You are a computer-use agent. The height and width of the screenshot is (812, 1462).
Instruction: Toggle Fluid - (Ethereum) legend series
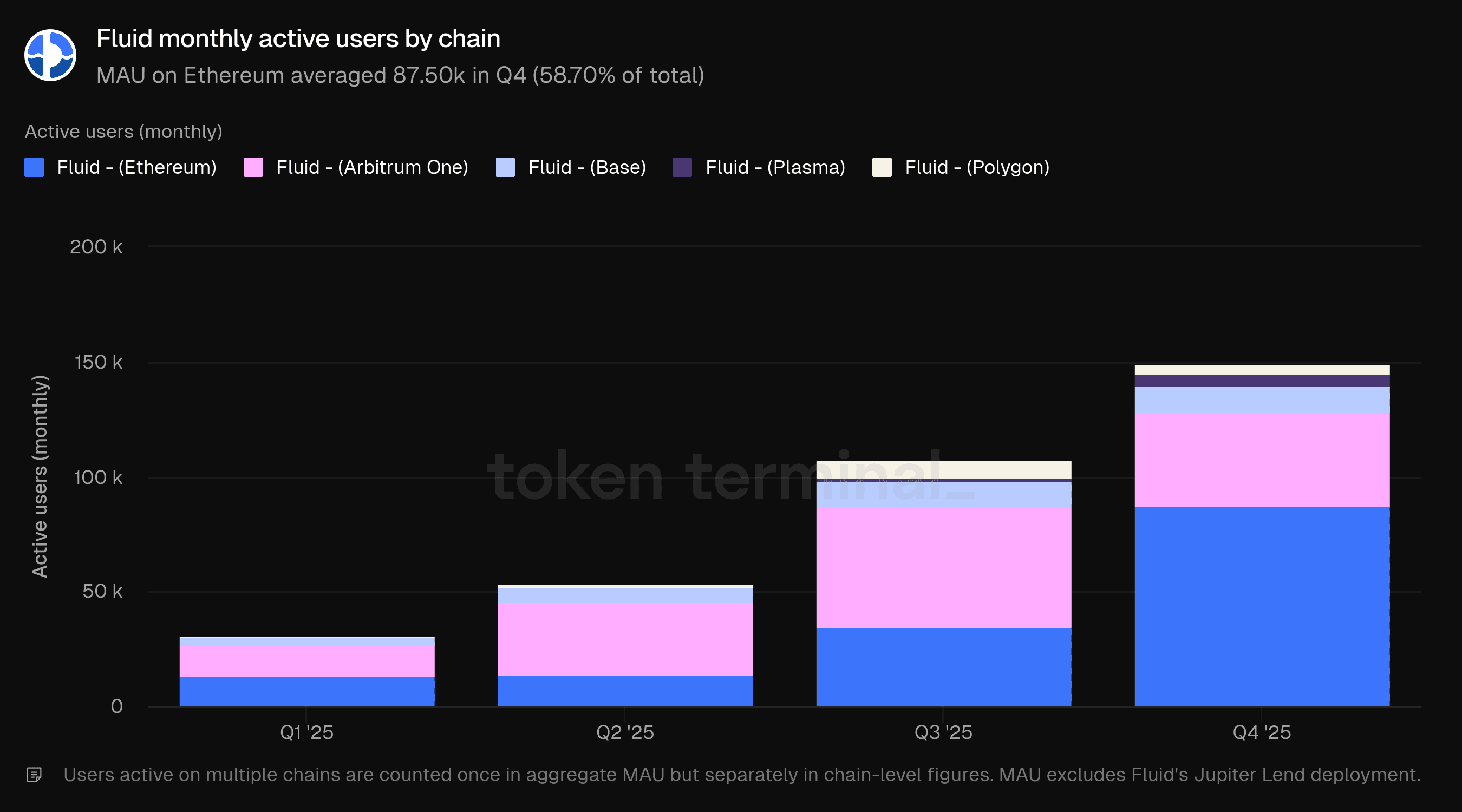(136, 167)
